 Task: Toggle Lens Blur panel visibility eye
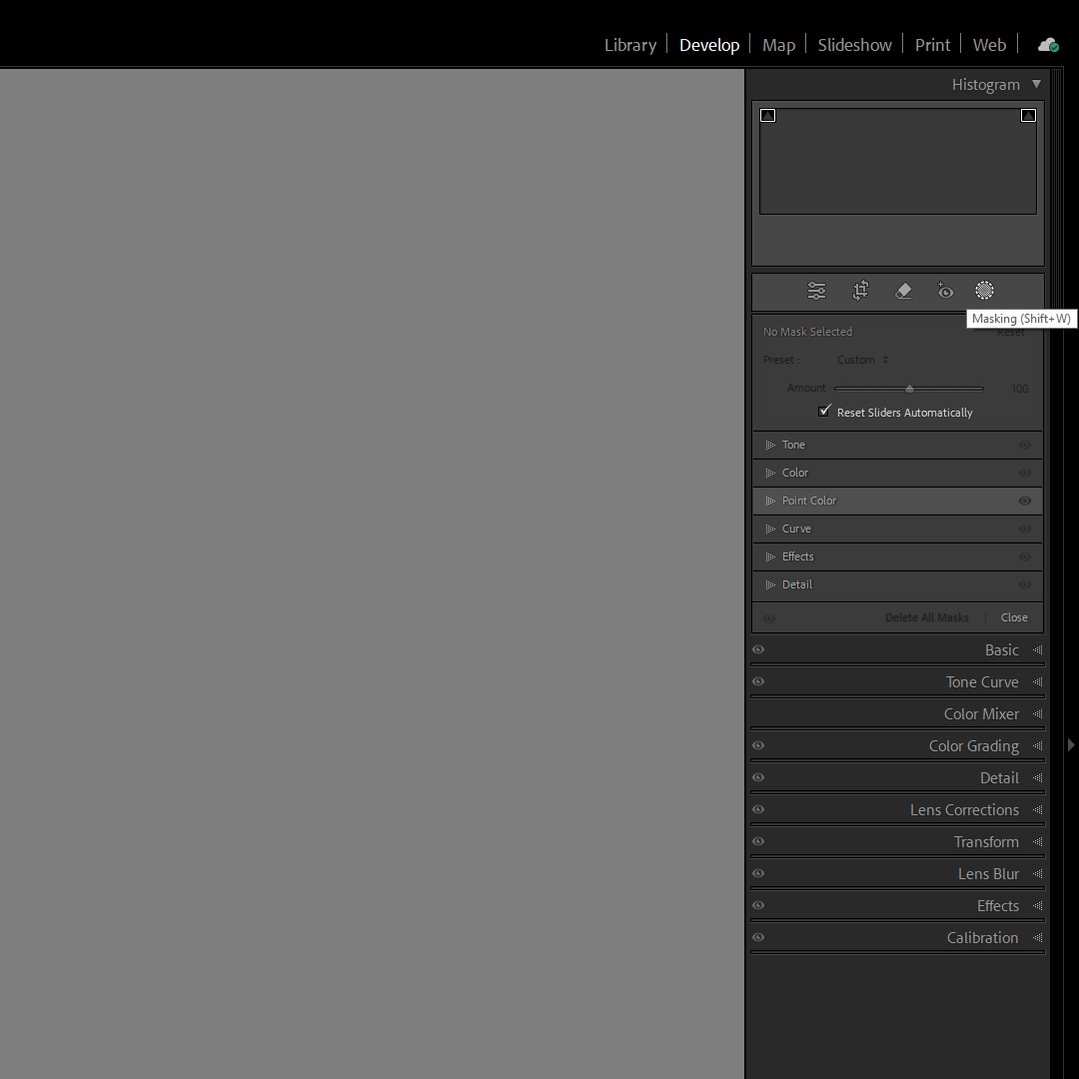point(758,873)
